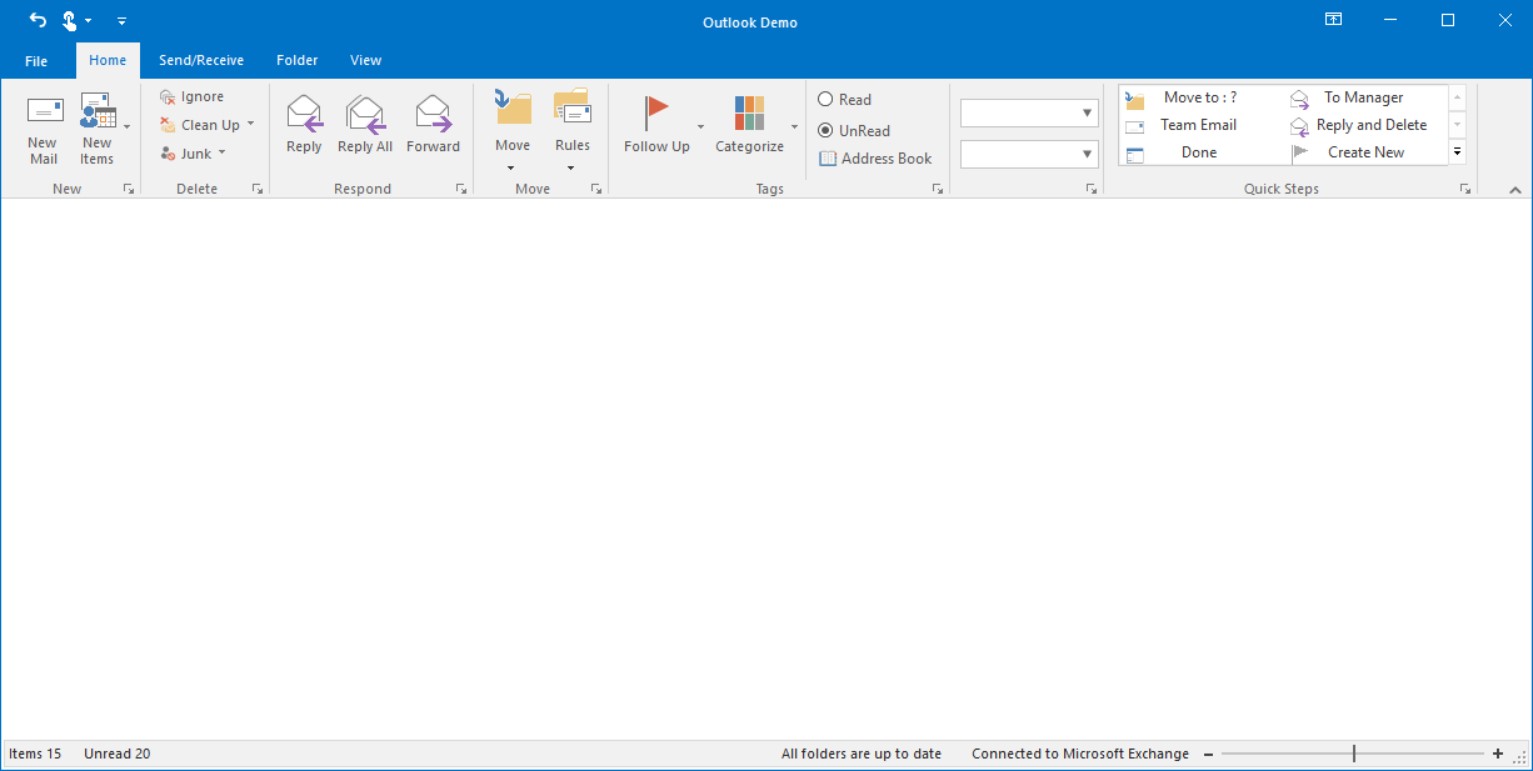Click the undo arrow in title bar
The image size is (1533, 771).
point(38,20)
